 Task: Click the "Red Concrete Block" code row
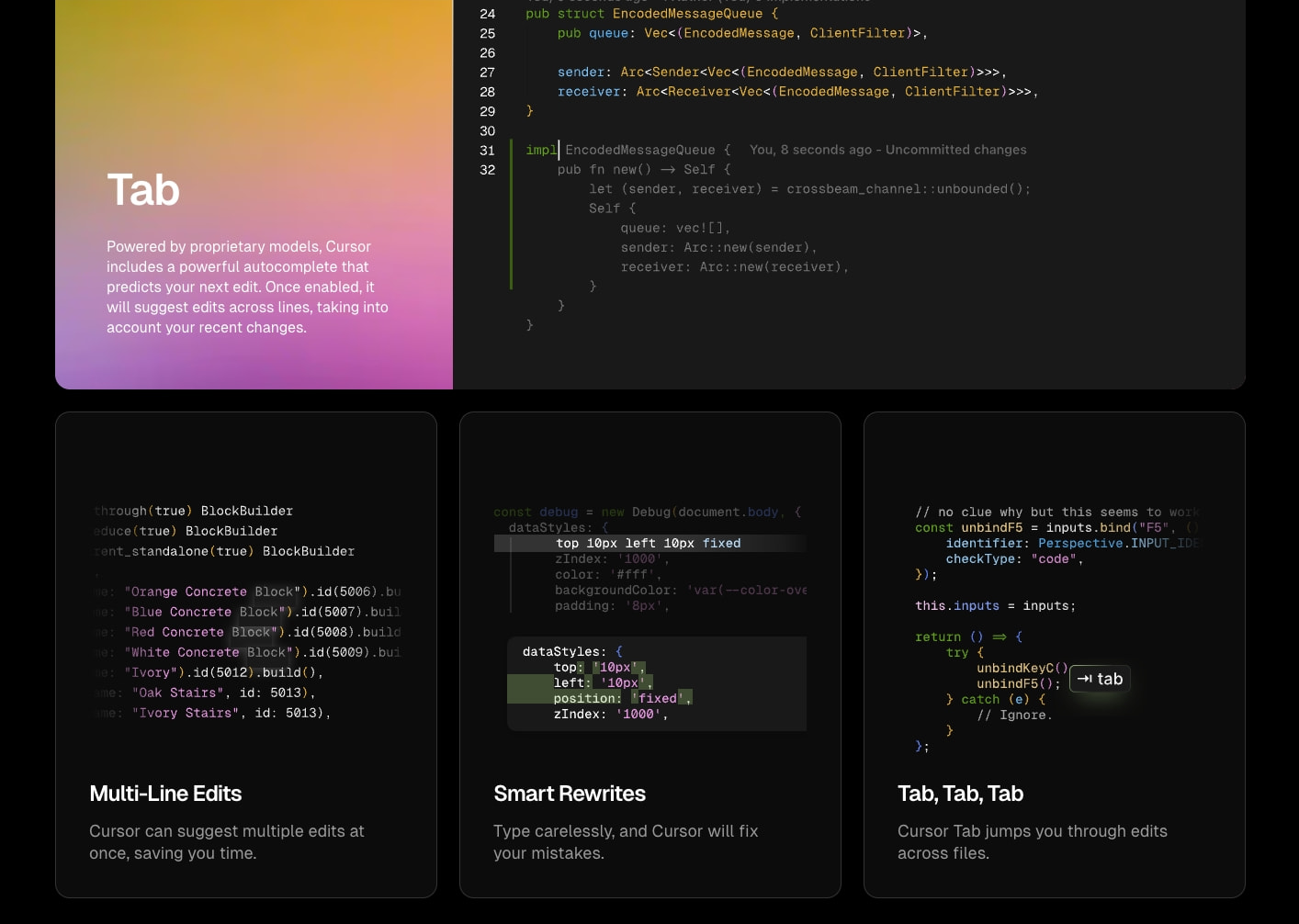pyautogui.click(x=248, y=632)
